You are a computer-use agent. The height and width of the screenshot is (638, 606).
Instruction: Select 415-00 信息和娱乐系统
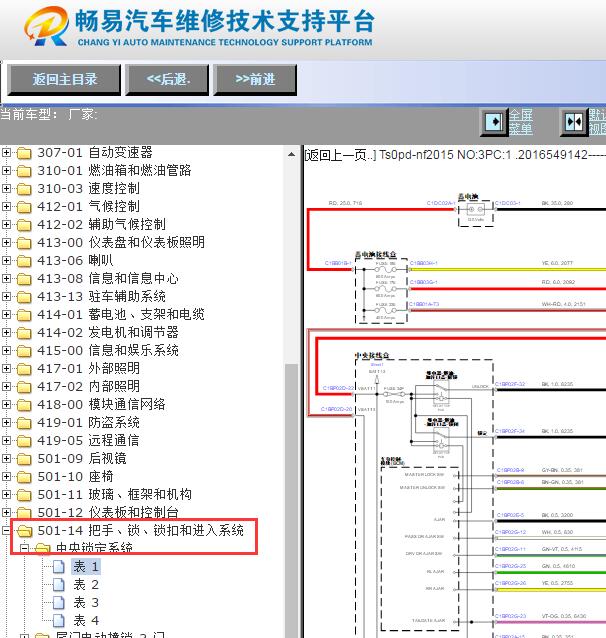click(108, 350)
